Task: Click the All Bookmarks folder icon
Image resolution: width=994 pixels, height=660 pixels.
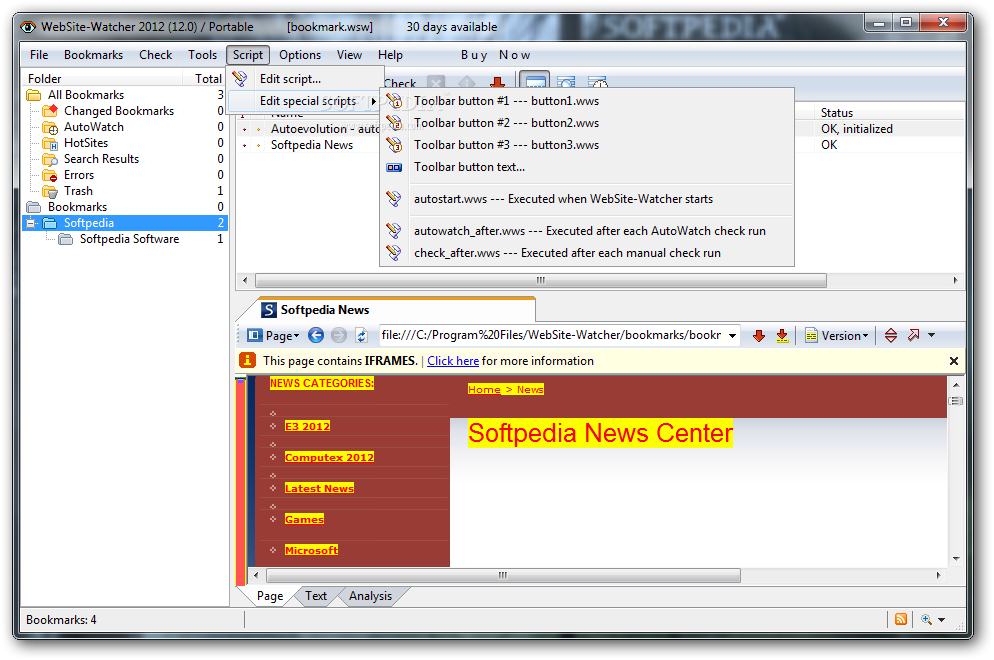Action: point(34,95)
